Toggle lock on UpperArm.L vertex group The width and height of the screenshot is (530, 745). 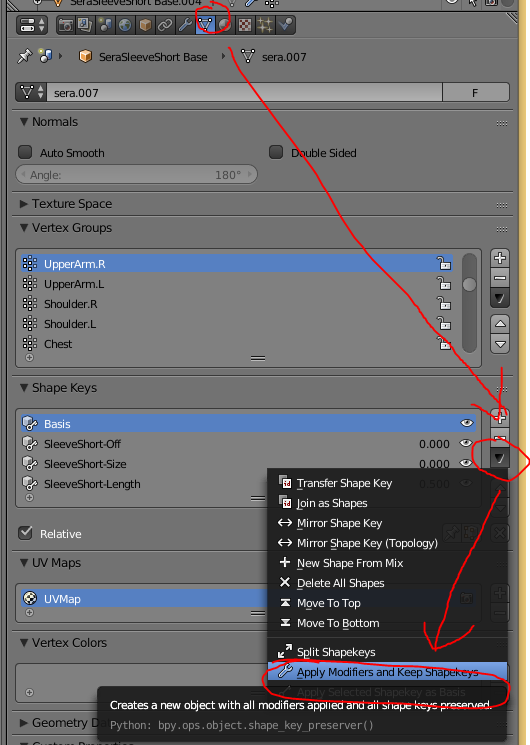pos(444,284)
